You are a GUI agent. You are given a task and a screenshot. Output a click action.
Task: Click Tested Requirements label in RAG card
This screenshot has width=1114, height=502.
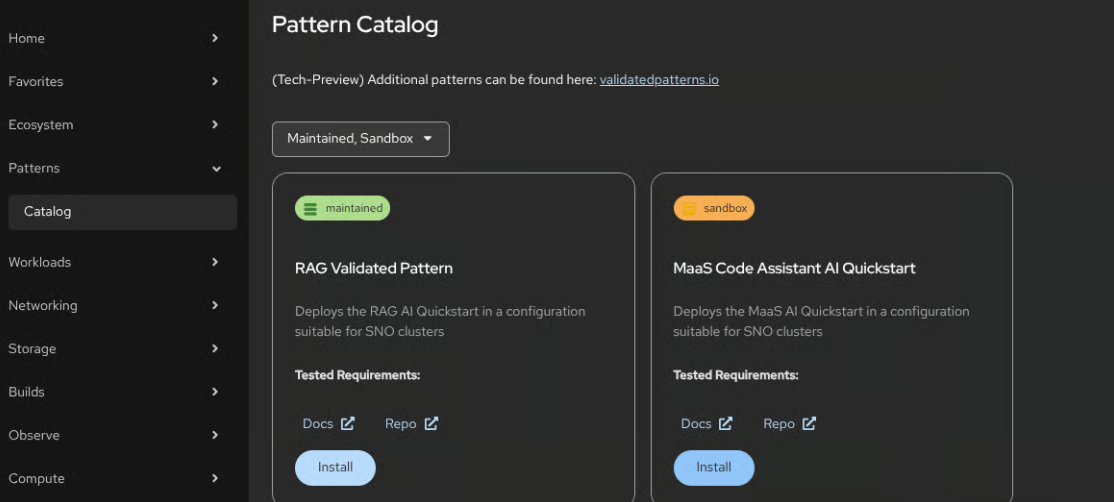pos(357,375)
